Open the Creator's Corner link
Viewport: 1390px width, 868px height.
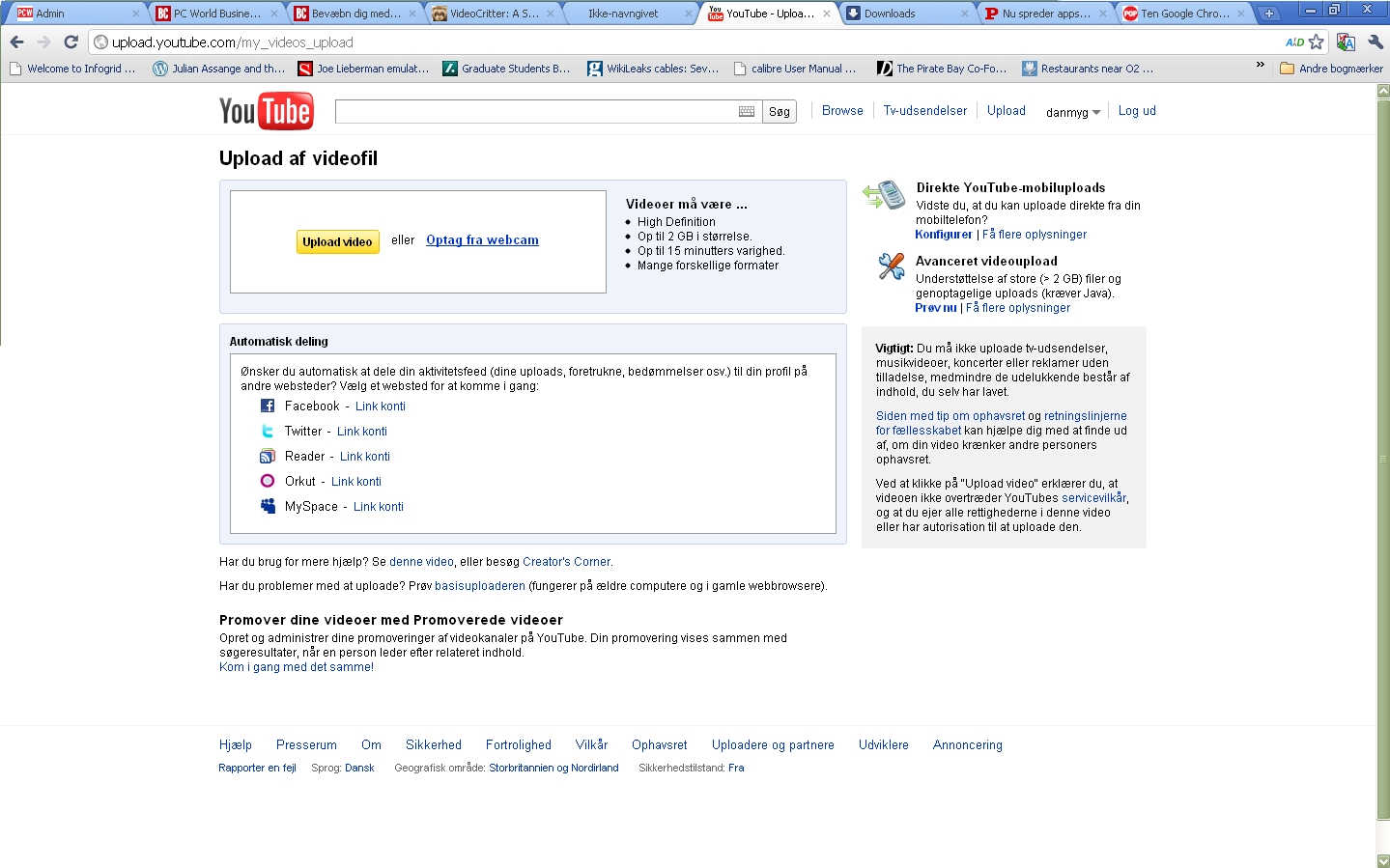tap(566, 562)
